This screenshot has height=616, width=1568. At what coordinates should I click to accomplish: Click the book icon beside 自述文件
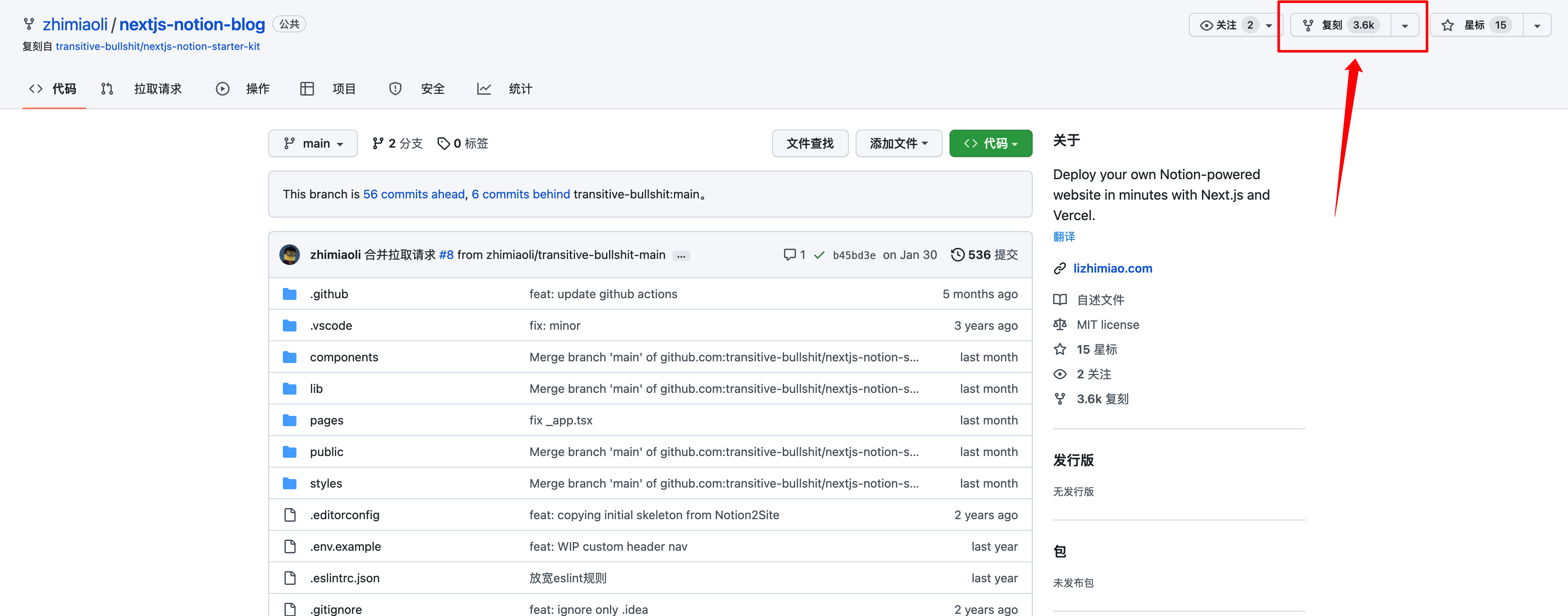(1060, 299)
